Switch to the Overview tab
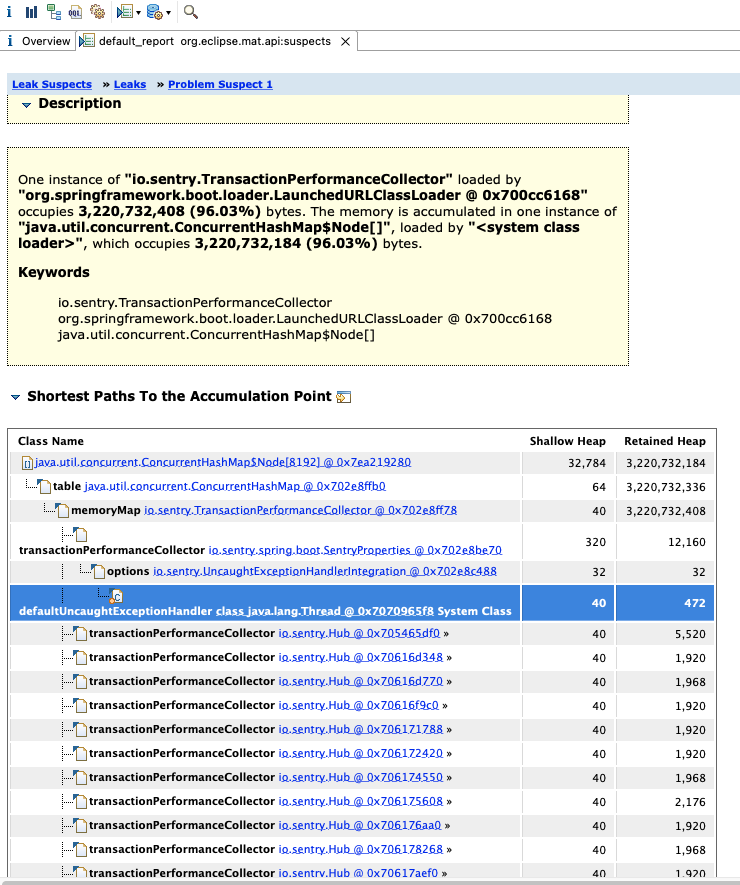This screenshot has height=885, width=740. 38,41
